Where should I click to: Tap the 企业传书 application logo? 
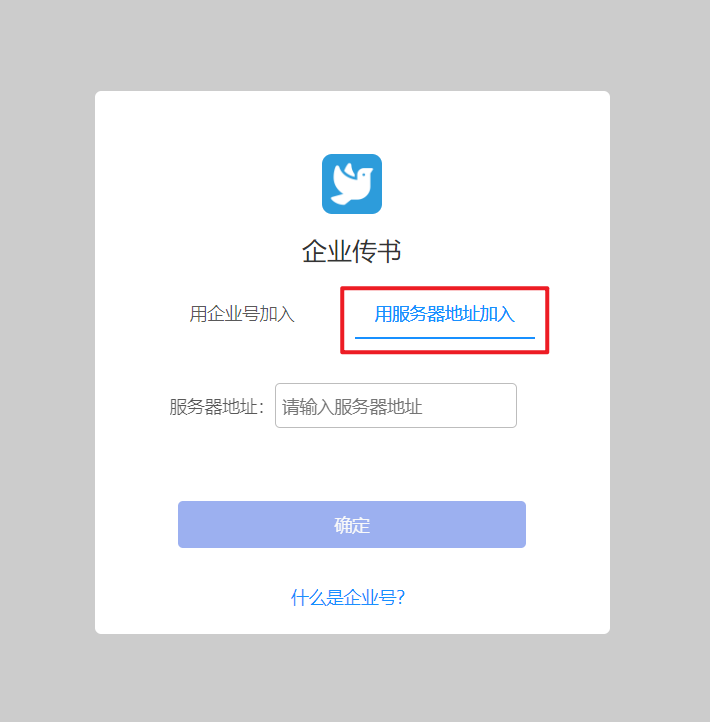click(352, 184)
